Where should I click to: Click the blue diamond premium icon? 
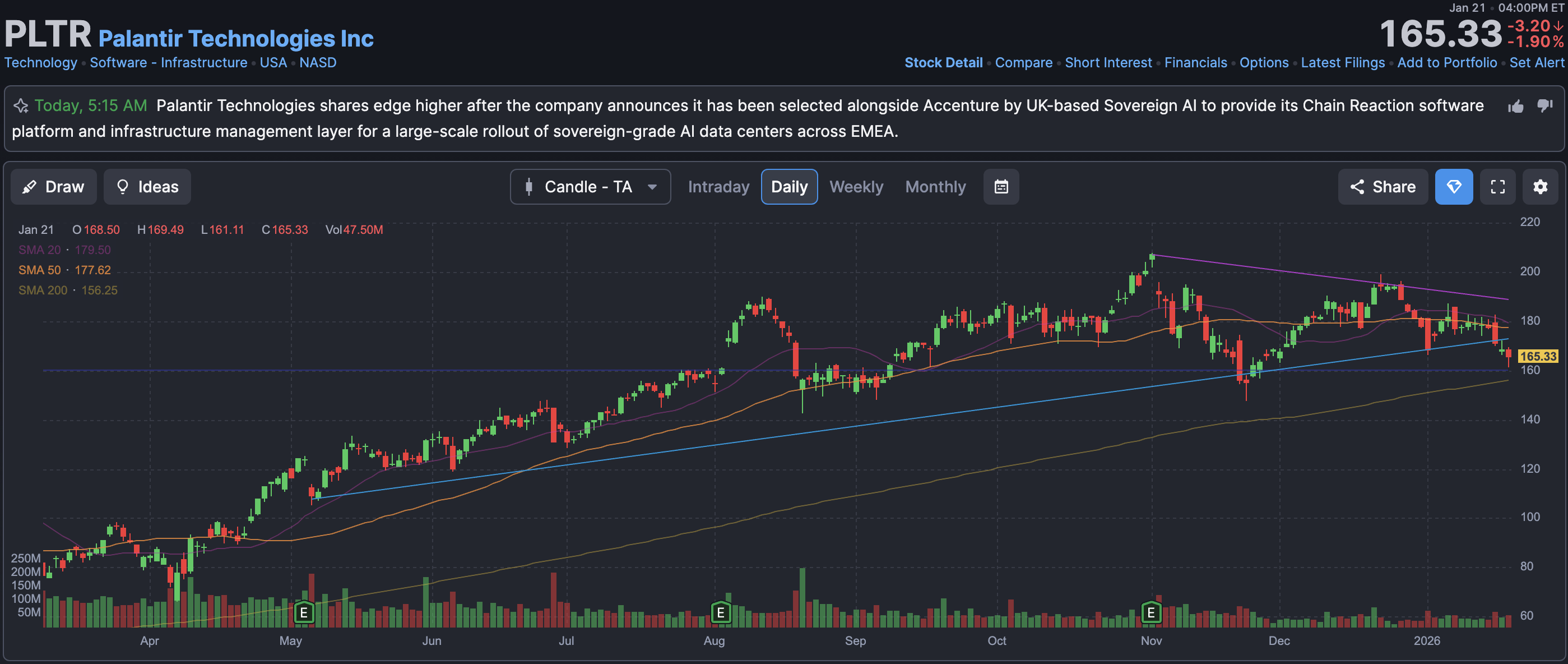pos(1454,186)
